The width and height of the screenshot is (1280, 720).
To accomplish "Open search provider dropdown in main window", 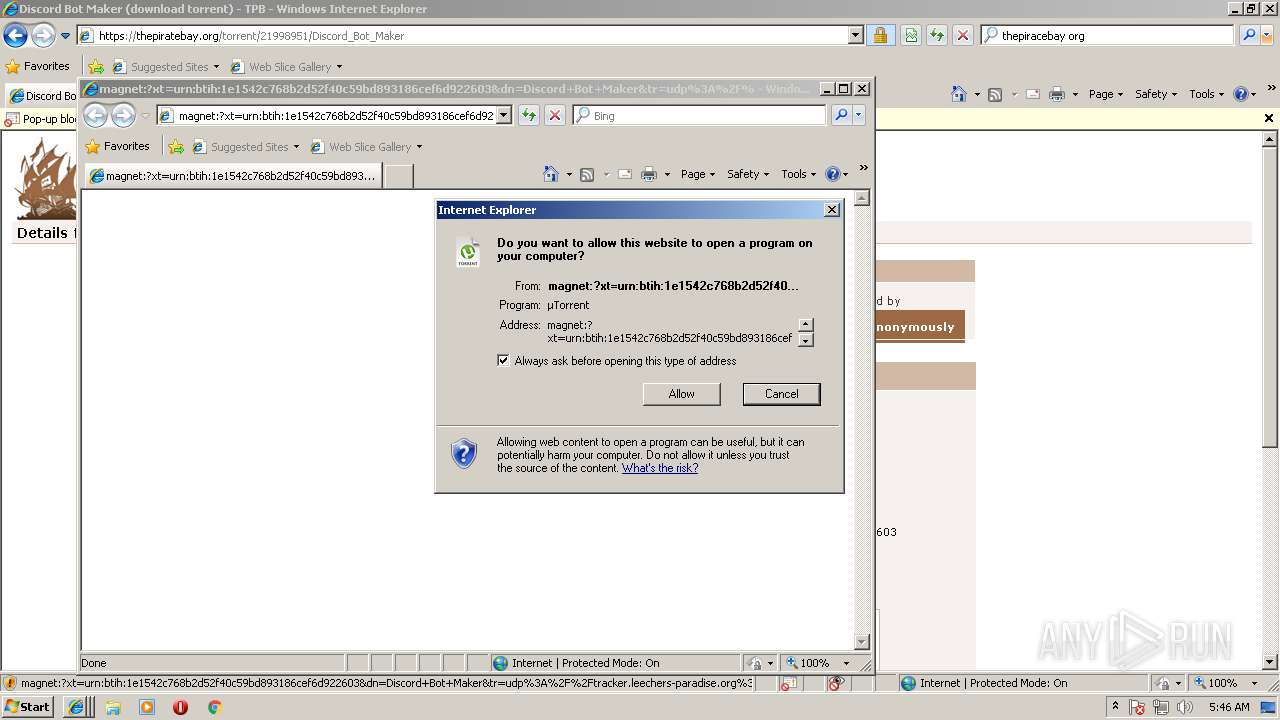I will pos(1267,35).
